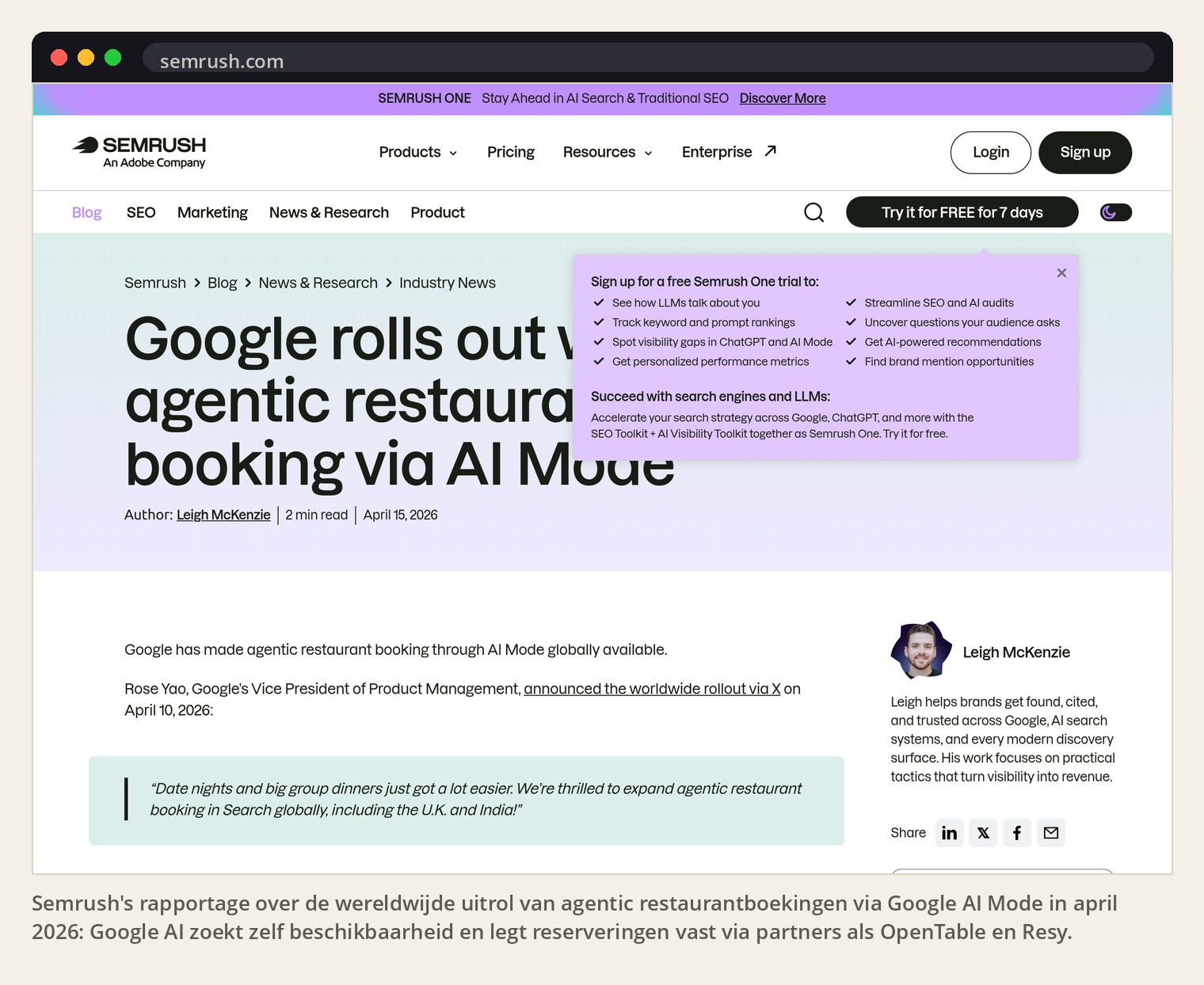The image size is (1204, 985).
Task: Go to News & Research breadcrumb
Action: pyautogui.click(x=318, y=283)
